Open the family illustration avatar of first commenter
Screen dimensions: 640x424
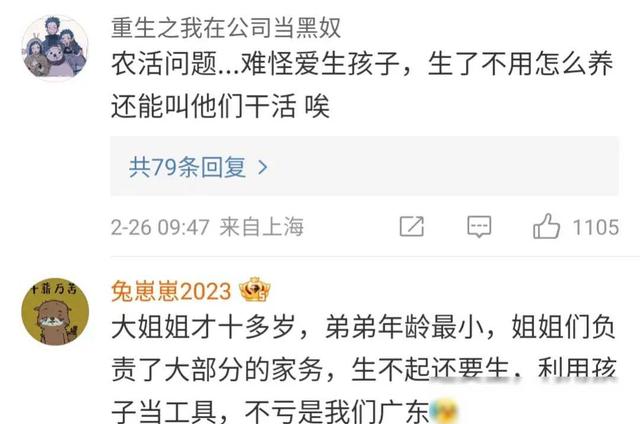click(x=55, y=48)
